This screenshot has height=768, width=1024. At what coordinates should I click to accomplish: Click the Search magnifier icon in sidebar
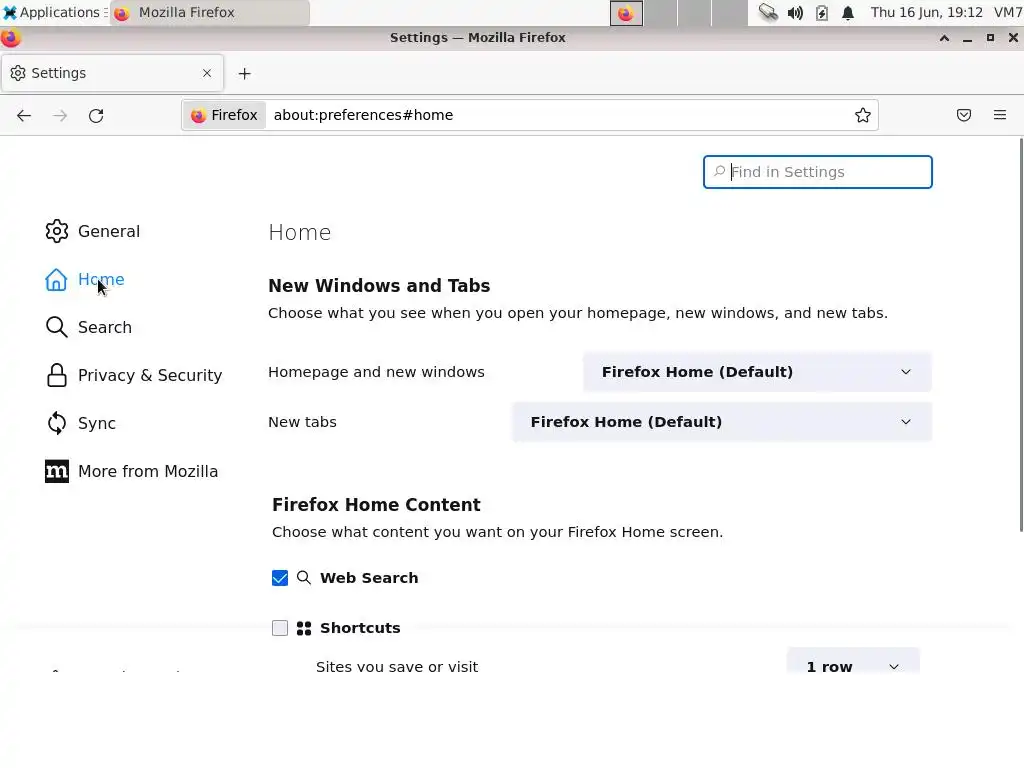click(57, 327)
